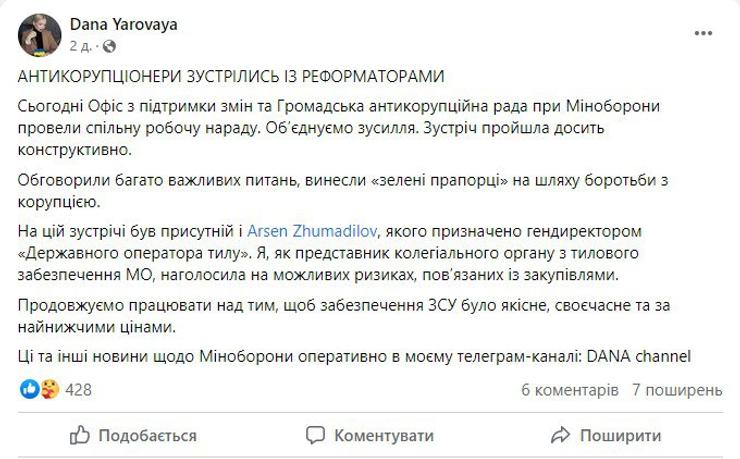740x459 pixels.
Task: Open the Поширити share menu
Action: pyautogui.click(x=606, y=435)
